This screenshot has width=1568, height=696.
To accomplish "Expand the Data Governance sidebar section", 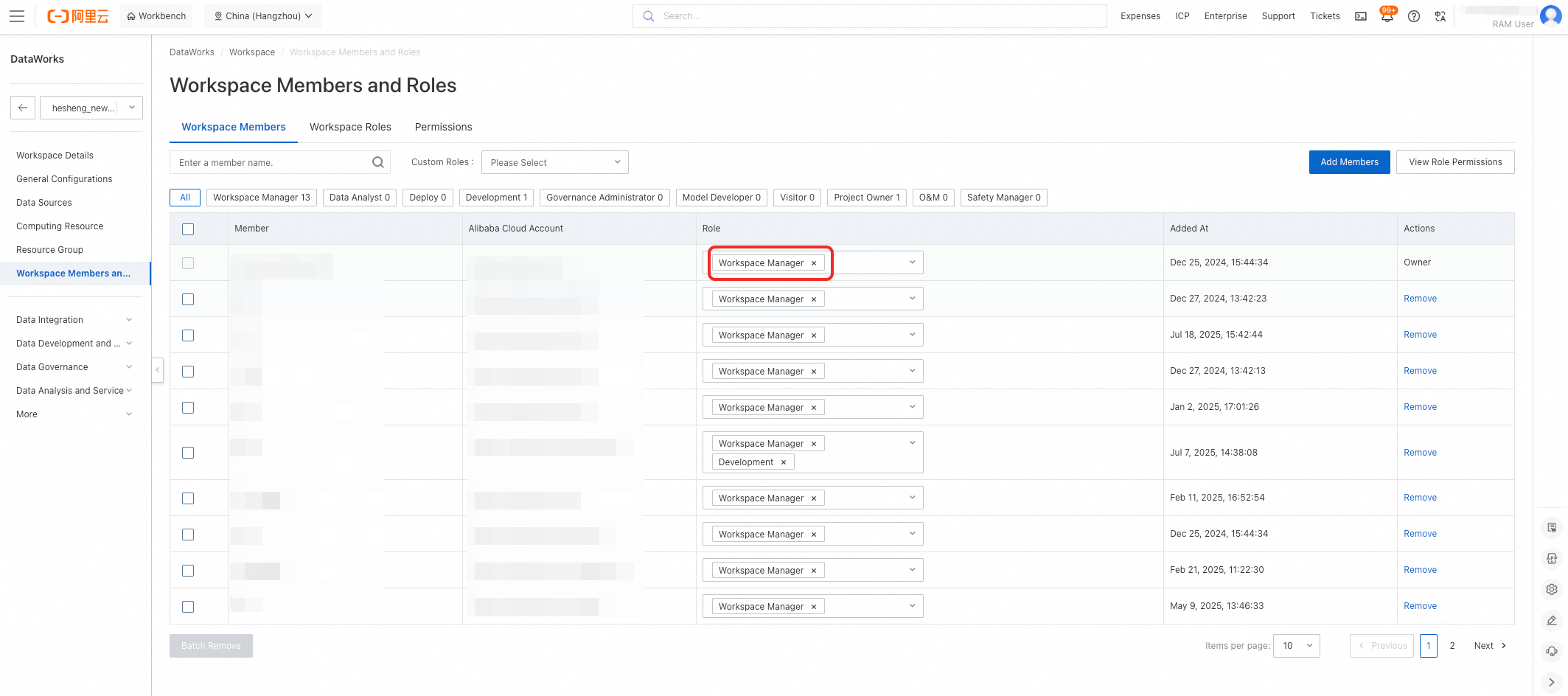I will coord(74,367).
